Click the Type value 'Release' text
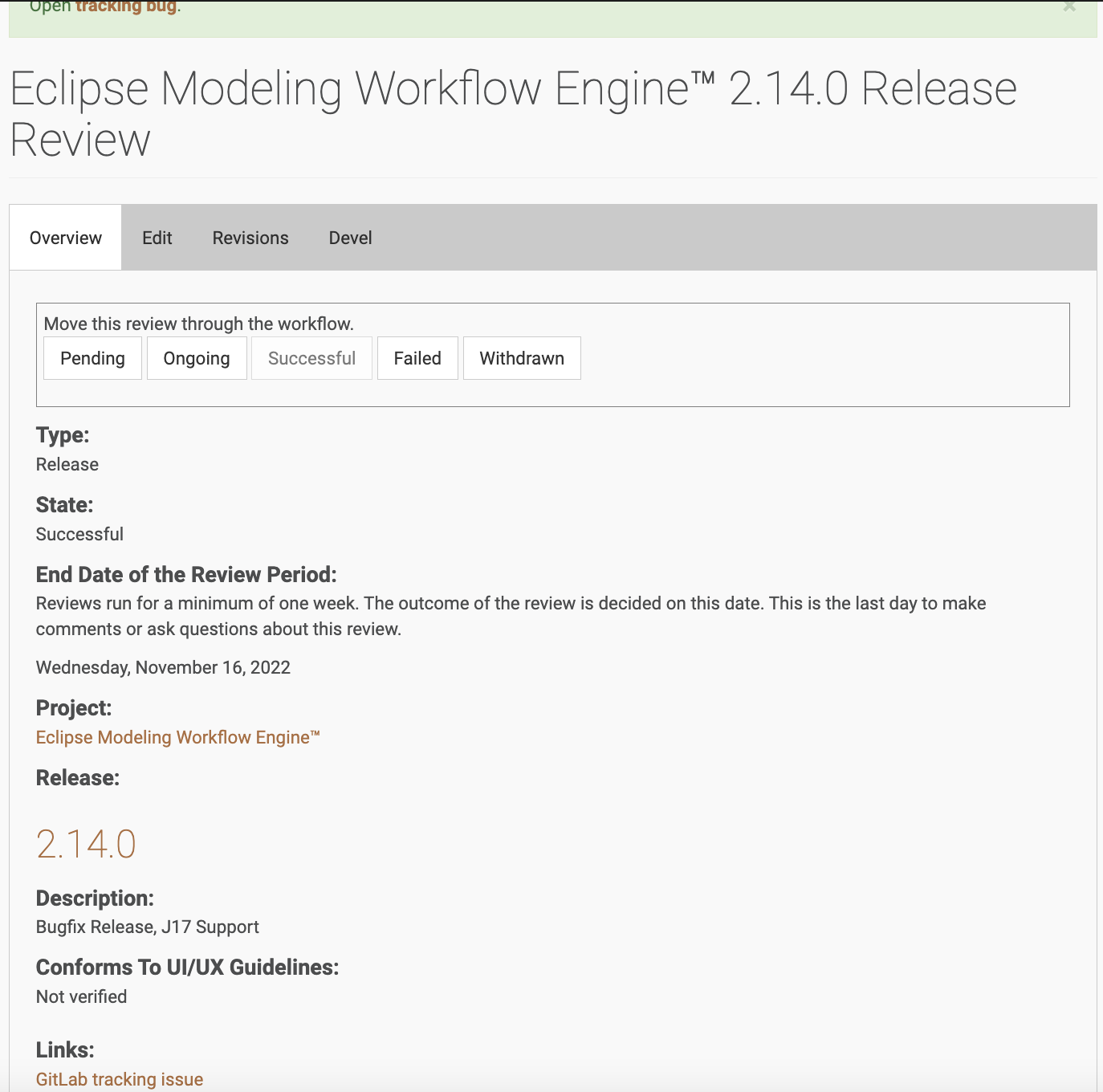This screenshot has width=1103, height=1092. point(67,464)
